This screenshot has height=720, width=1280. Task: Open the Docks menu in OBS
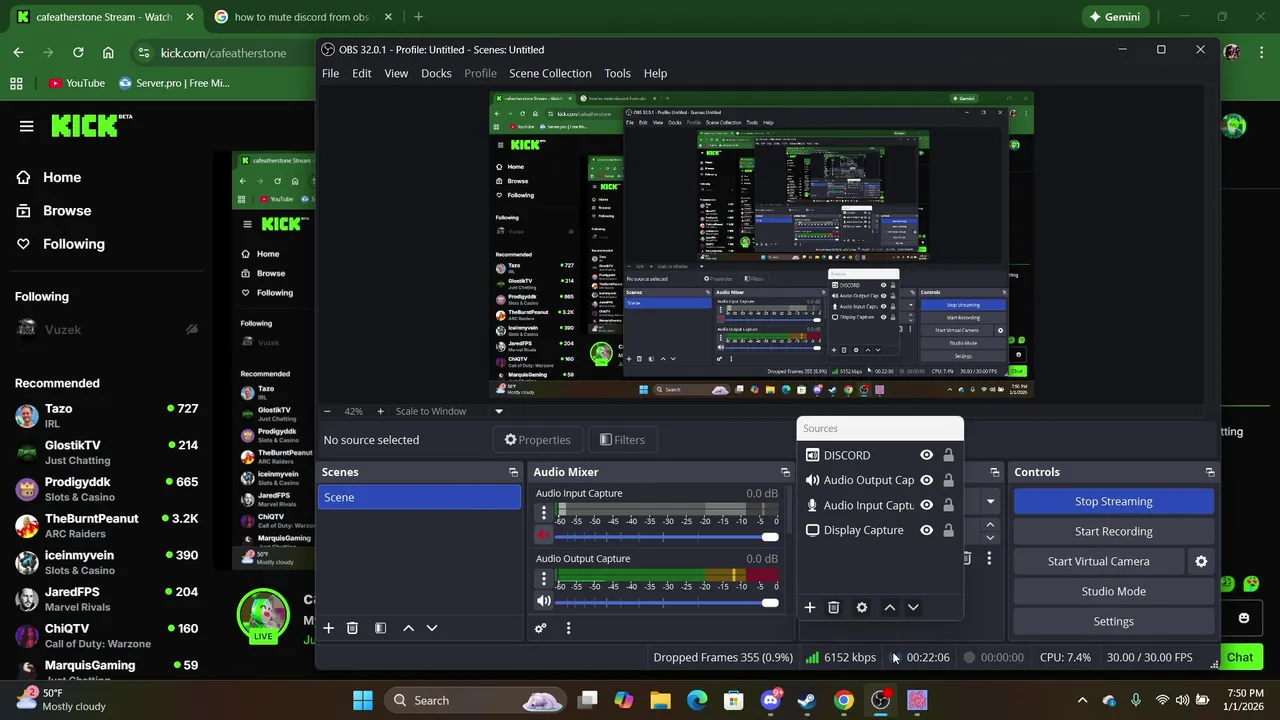tap(436, 73)
